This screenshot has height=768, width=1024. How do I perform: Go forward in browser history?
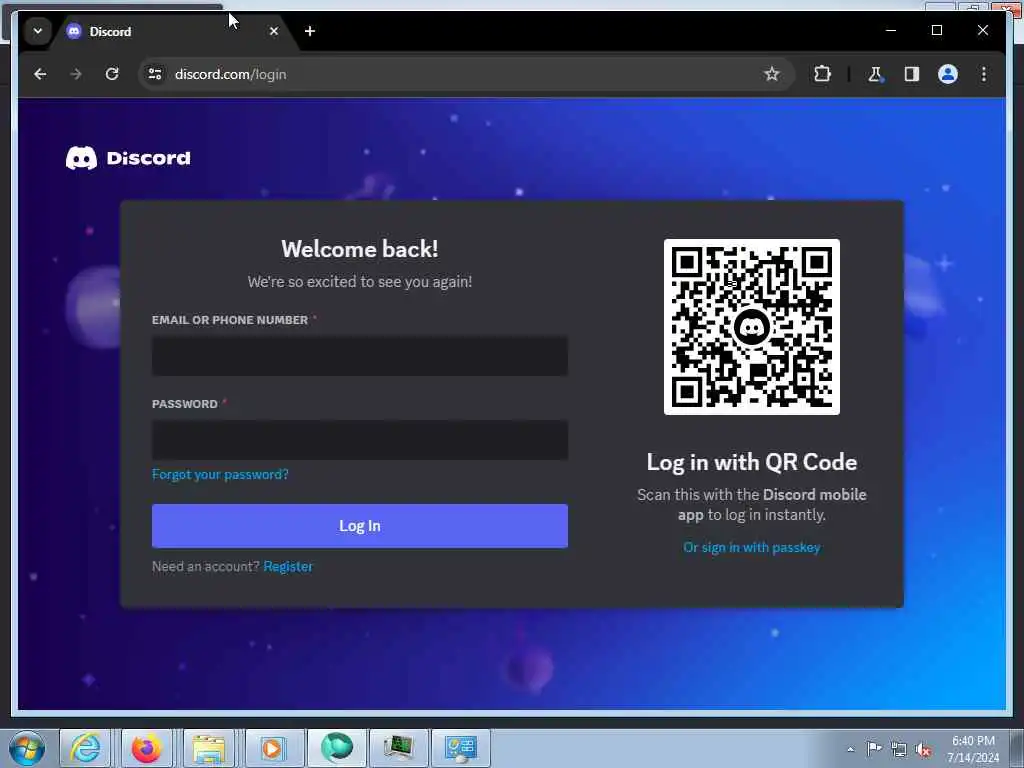coord(76,74)
